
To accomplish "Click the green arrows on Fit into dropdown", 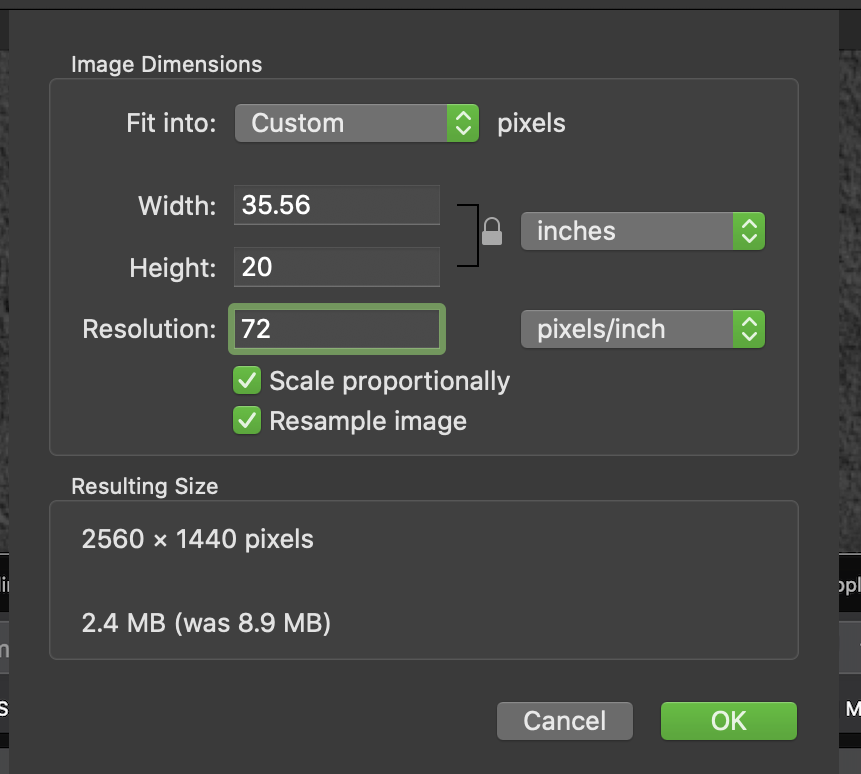I will click(x=462, y=123).
